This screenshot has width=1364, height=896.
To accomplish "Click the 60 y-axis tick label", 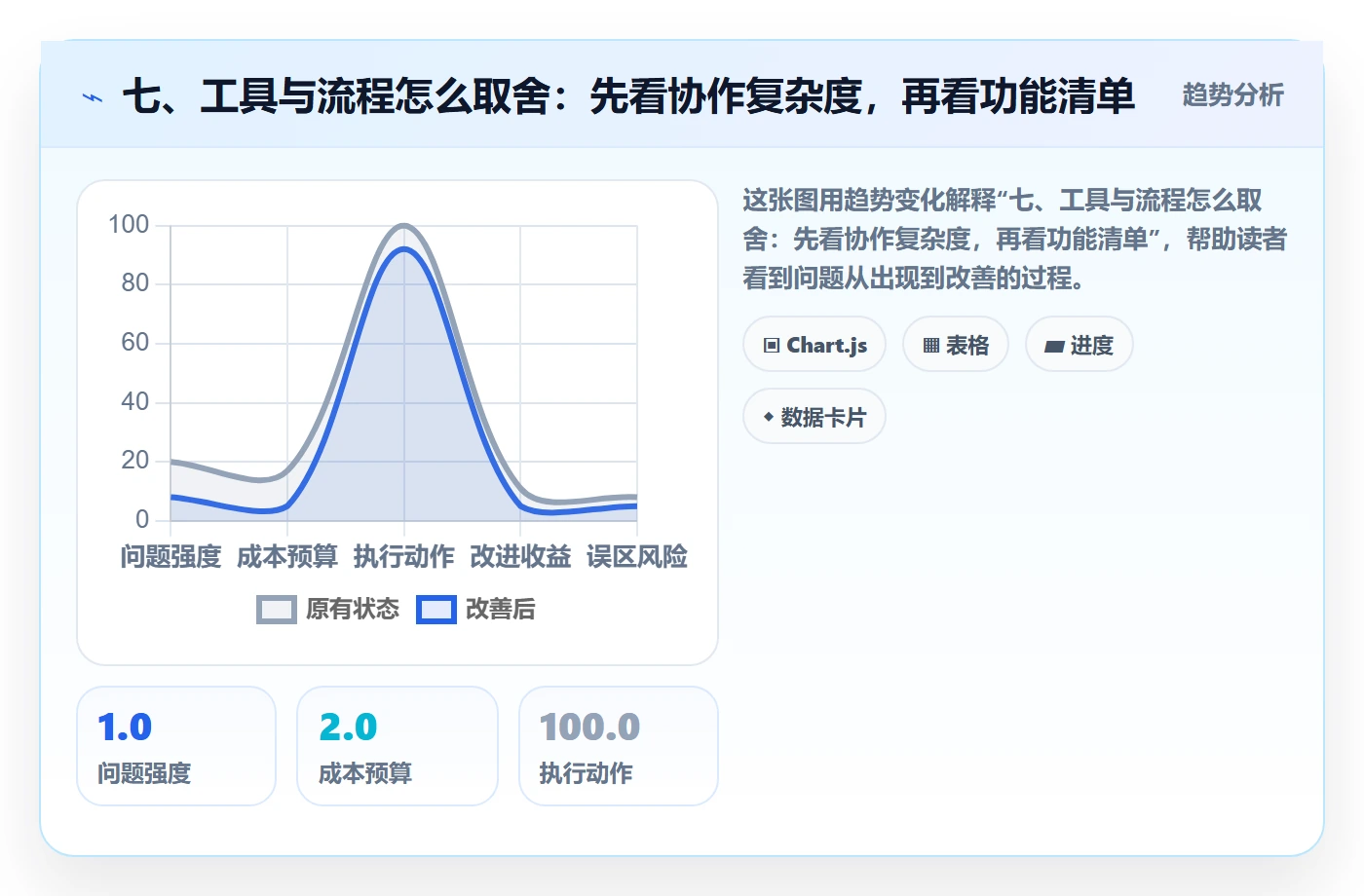I will 135,343.
